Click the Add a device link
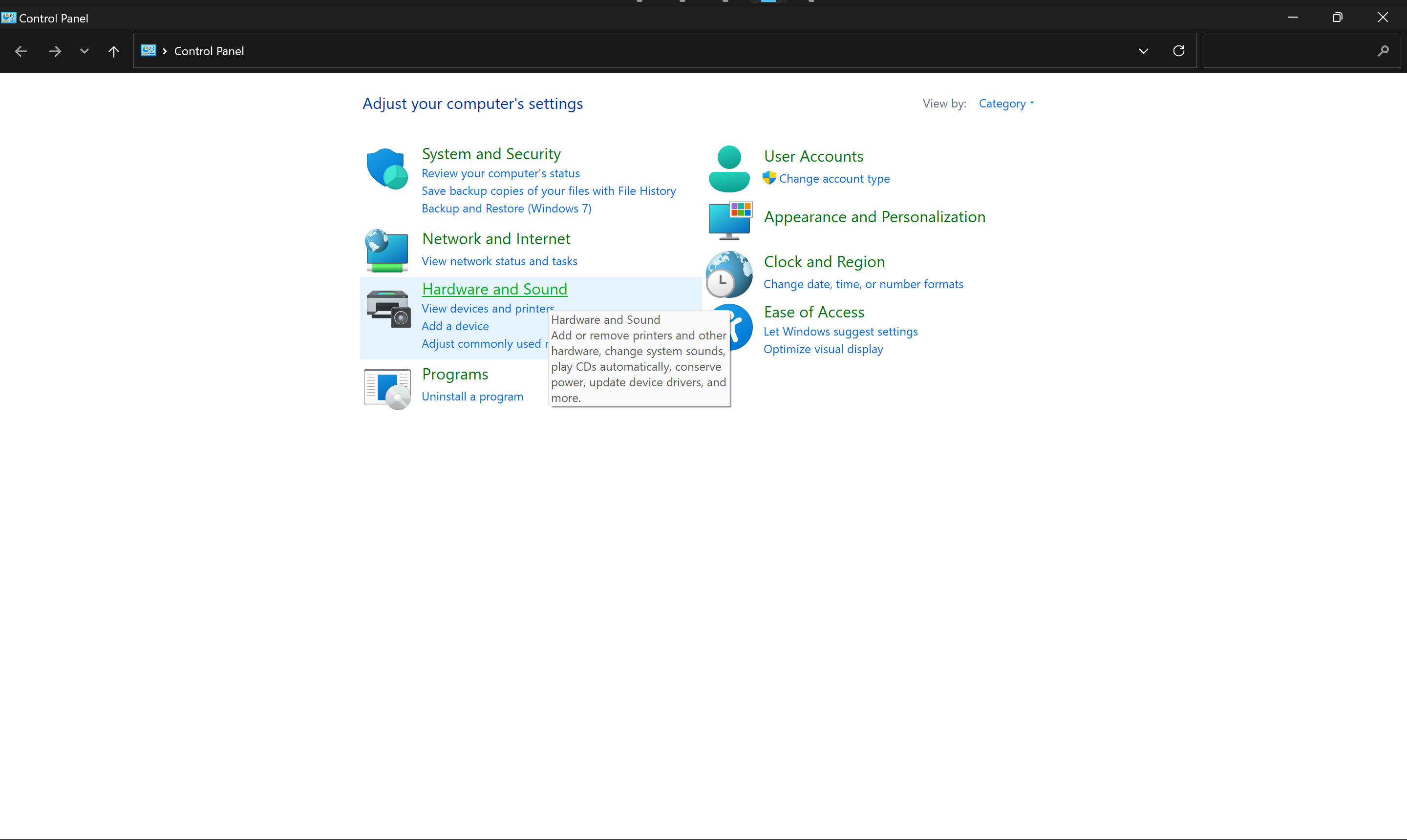 (x=455, y=326)
